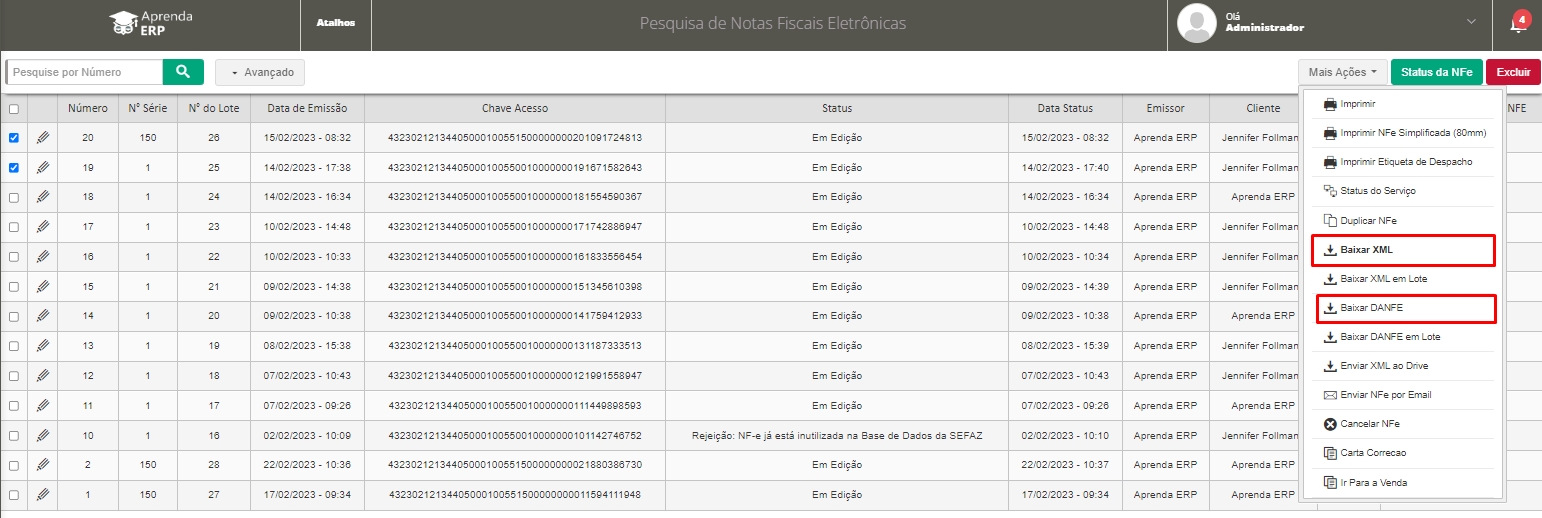Click the edit pencil for invoice 18
Screen dimensions: 1542x518
[x=43, y=197]
